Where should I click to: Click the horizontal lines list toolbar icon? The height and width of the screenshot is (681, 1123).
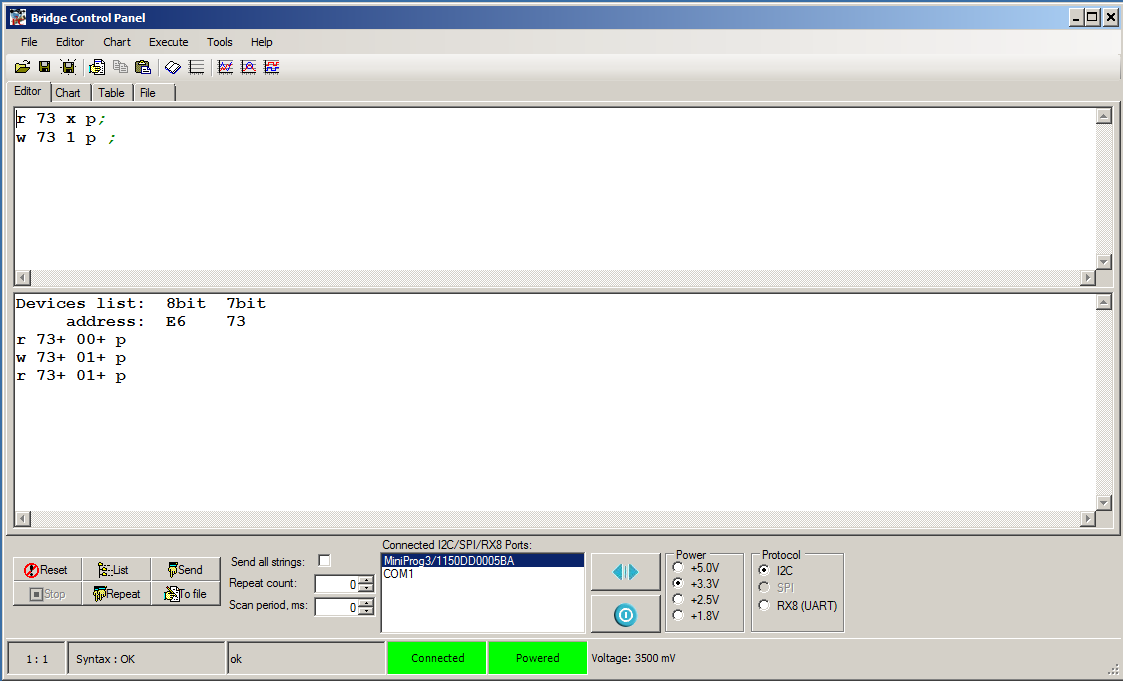click(196, 67)
